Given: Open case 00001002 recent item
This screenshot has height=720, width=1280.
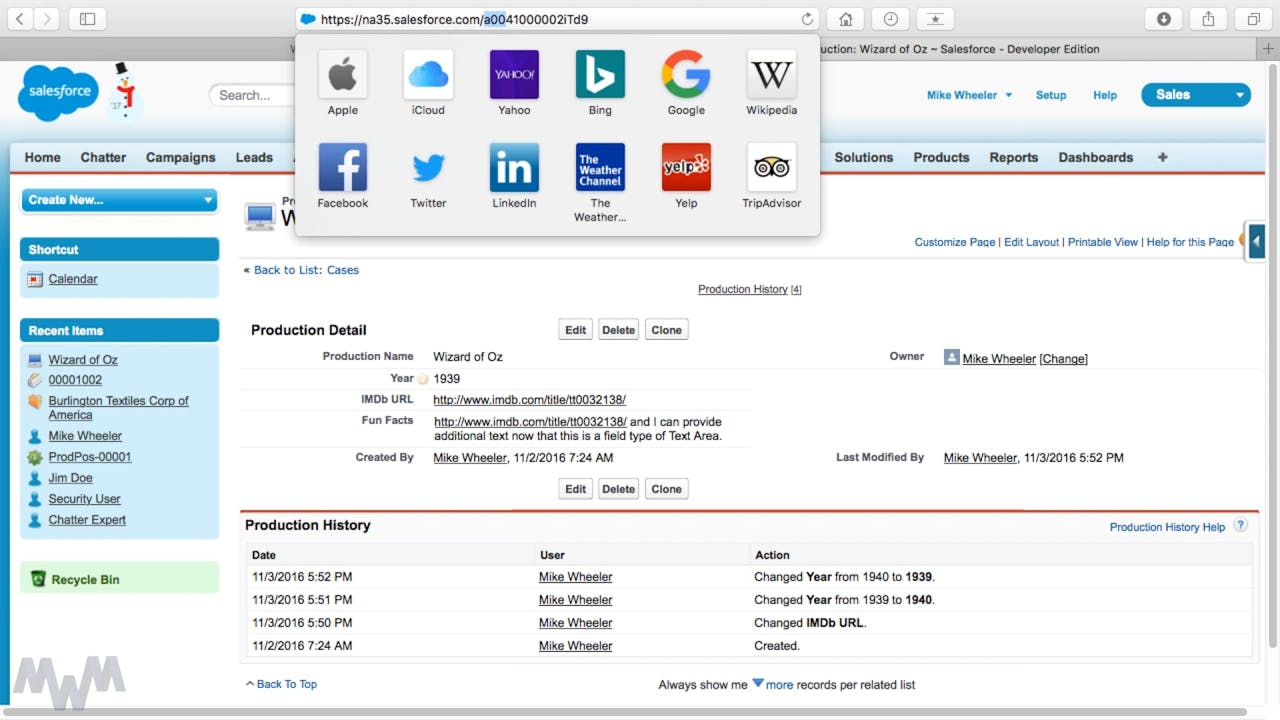Looking at the screenshot, I should [x=75, y=380].
